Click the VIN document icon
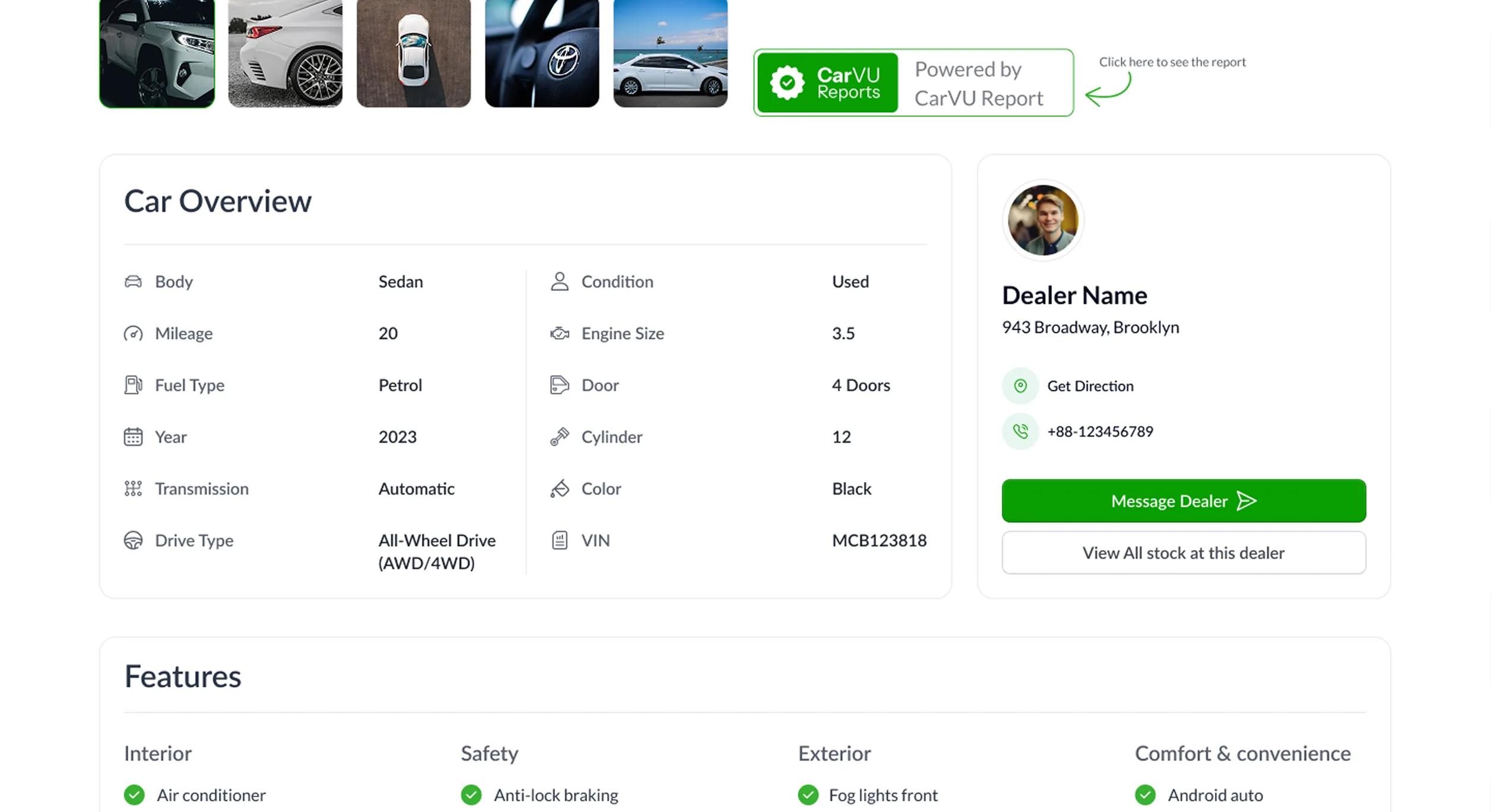1491x812 pixels. coord(559,540)
